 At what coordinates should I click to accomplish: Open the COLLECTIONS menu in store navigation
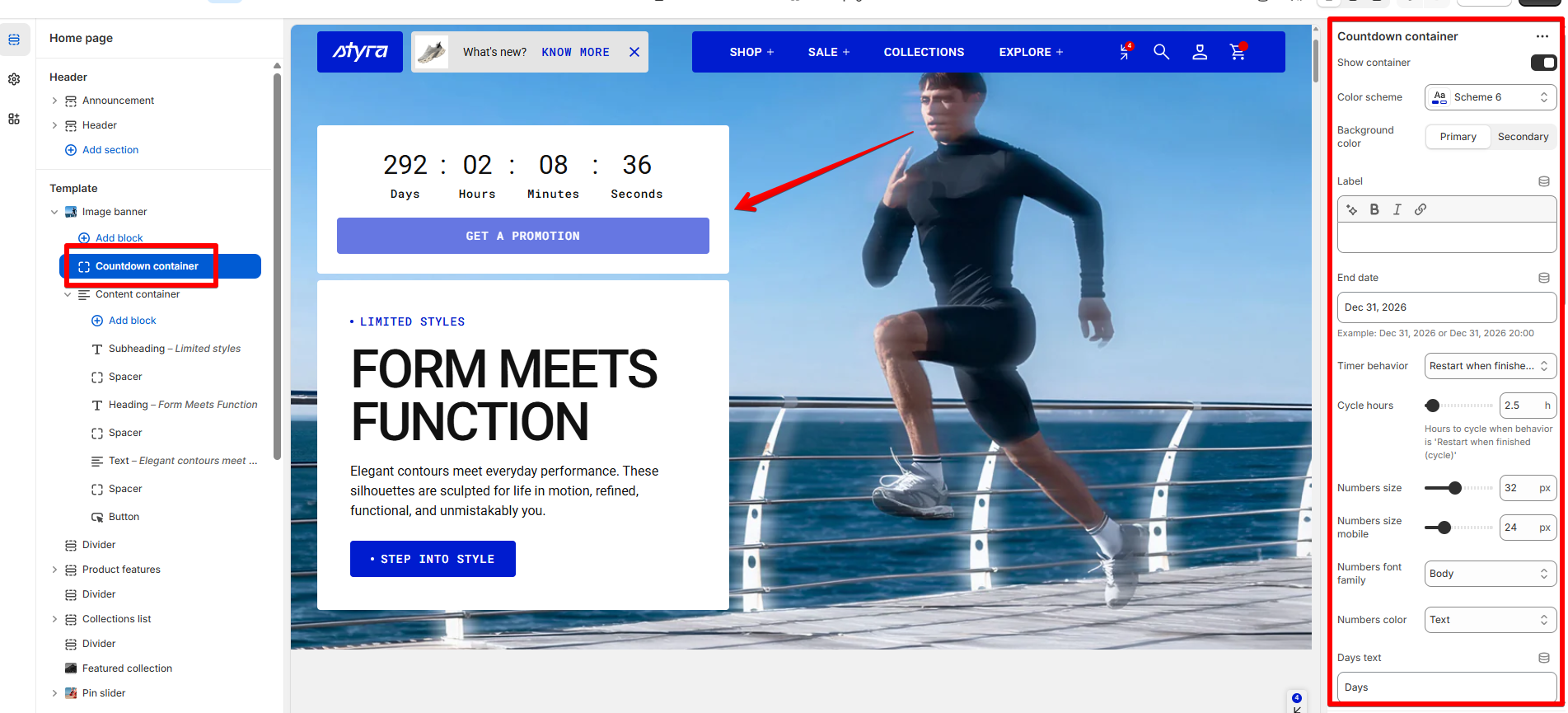click(924, 52)
